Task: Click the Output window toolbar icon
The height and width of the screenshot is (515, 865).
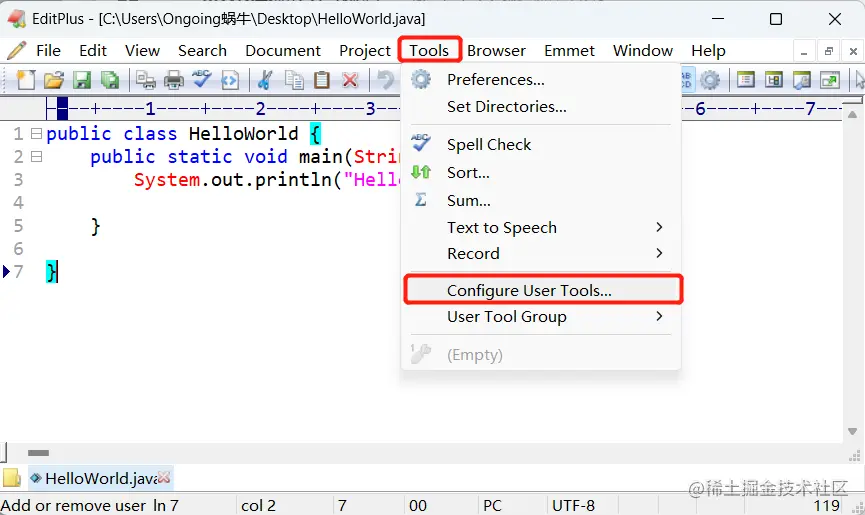Action: click(802, 80)
